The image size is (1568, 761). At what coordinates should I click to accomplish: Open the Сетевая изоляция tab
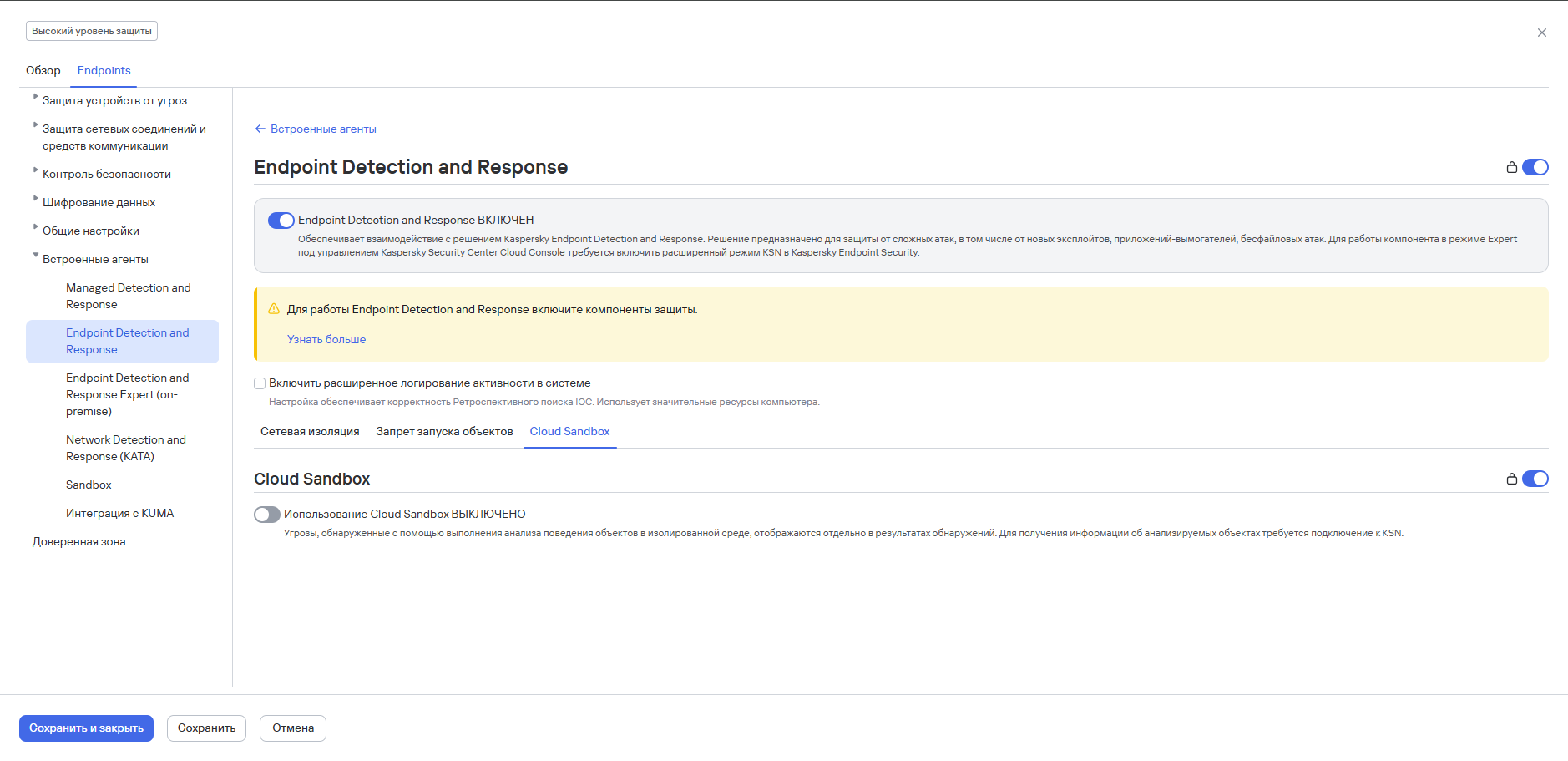point(310,431)
